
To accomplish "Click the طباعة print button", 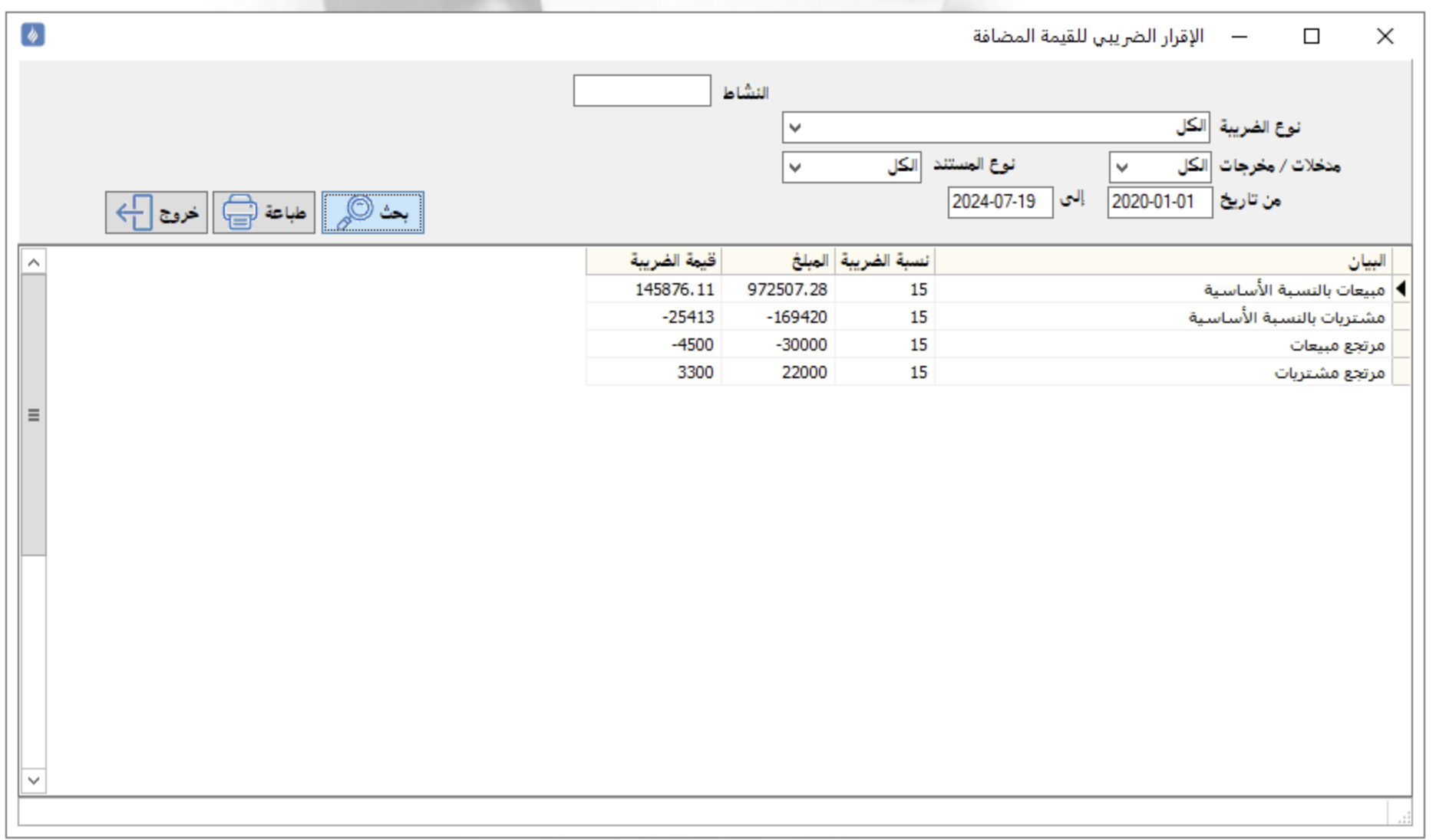I will (263, 212).
